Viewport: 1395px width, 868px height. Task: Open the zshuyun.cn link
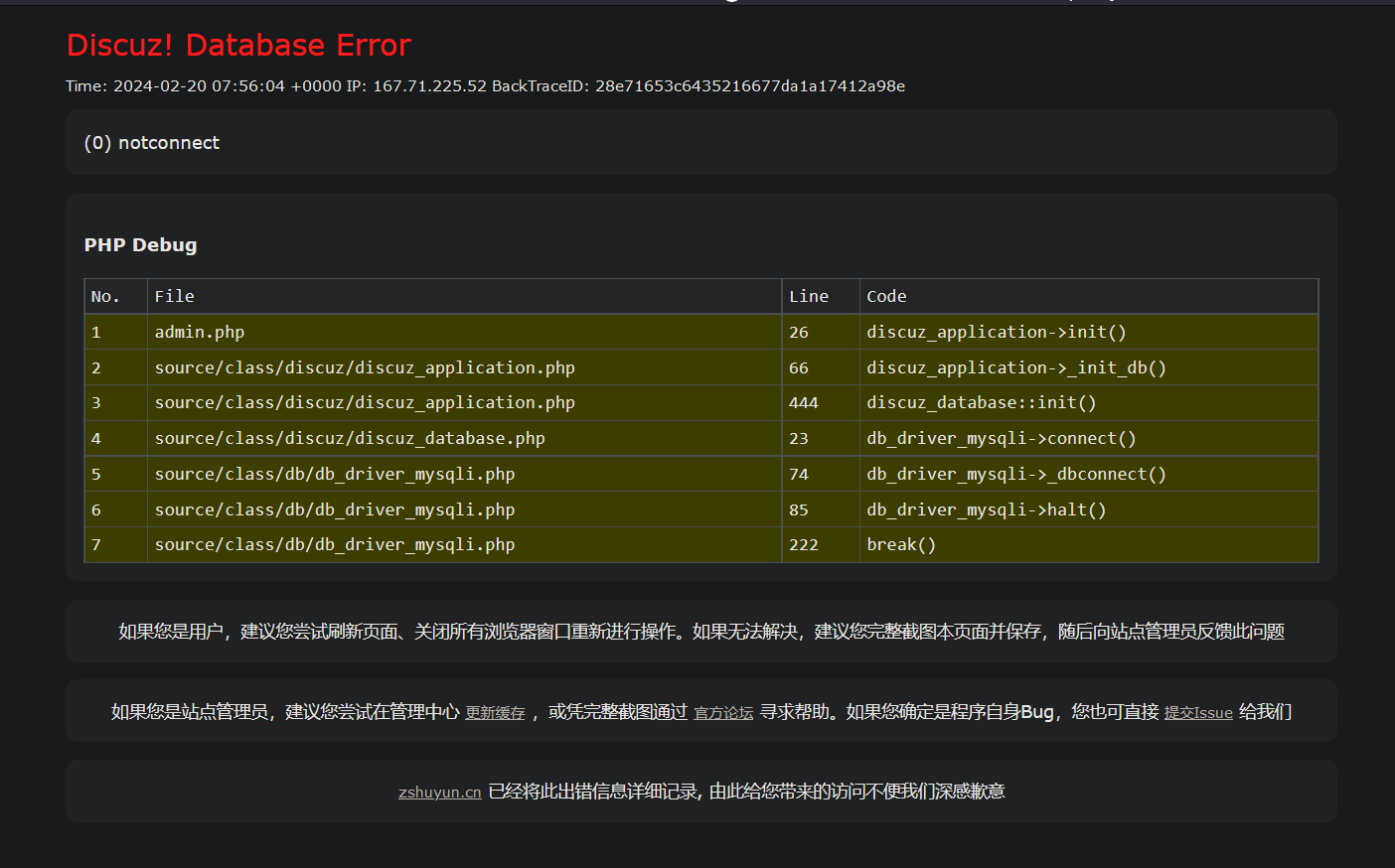tap(439, 793)
